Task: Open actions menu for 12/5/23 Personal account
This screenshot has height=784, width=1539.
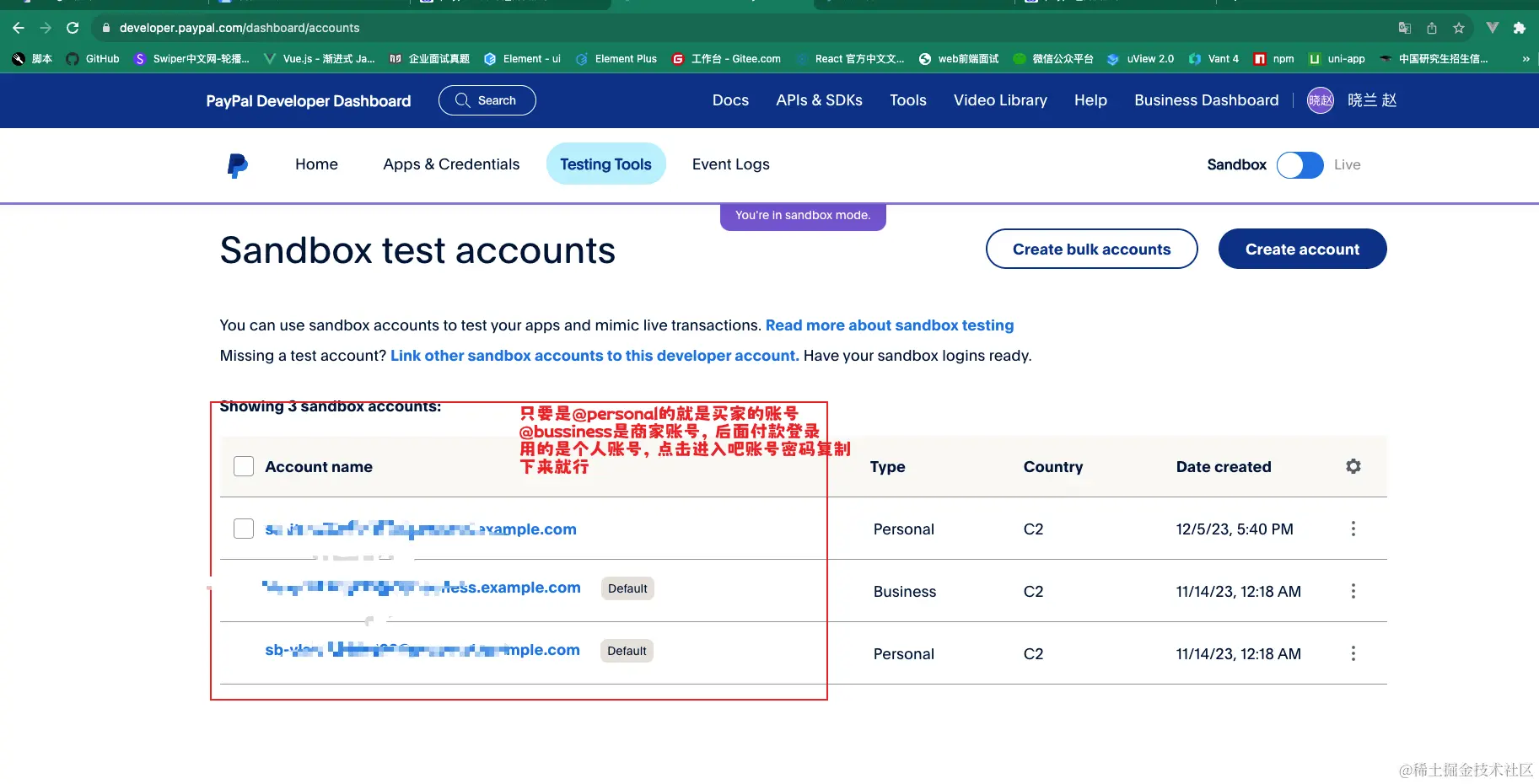Action: 1353,529
